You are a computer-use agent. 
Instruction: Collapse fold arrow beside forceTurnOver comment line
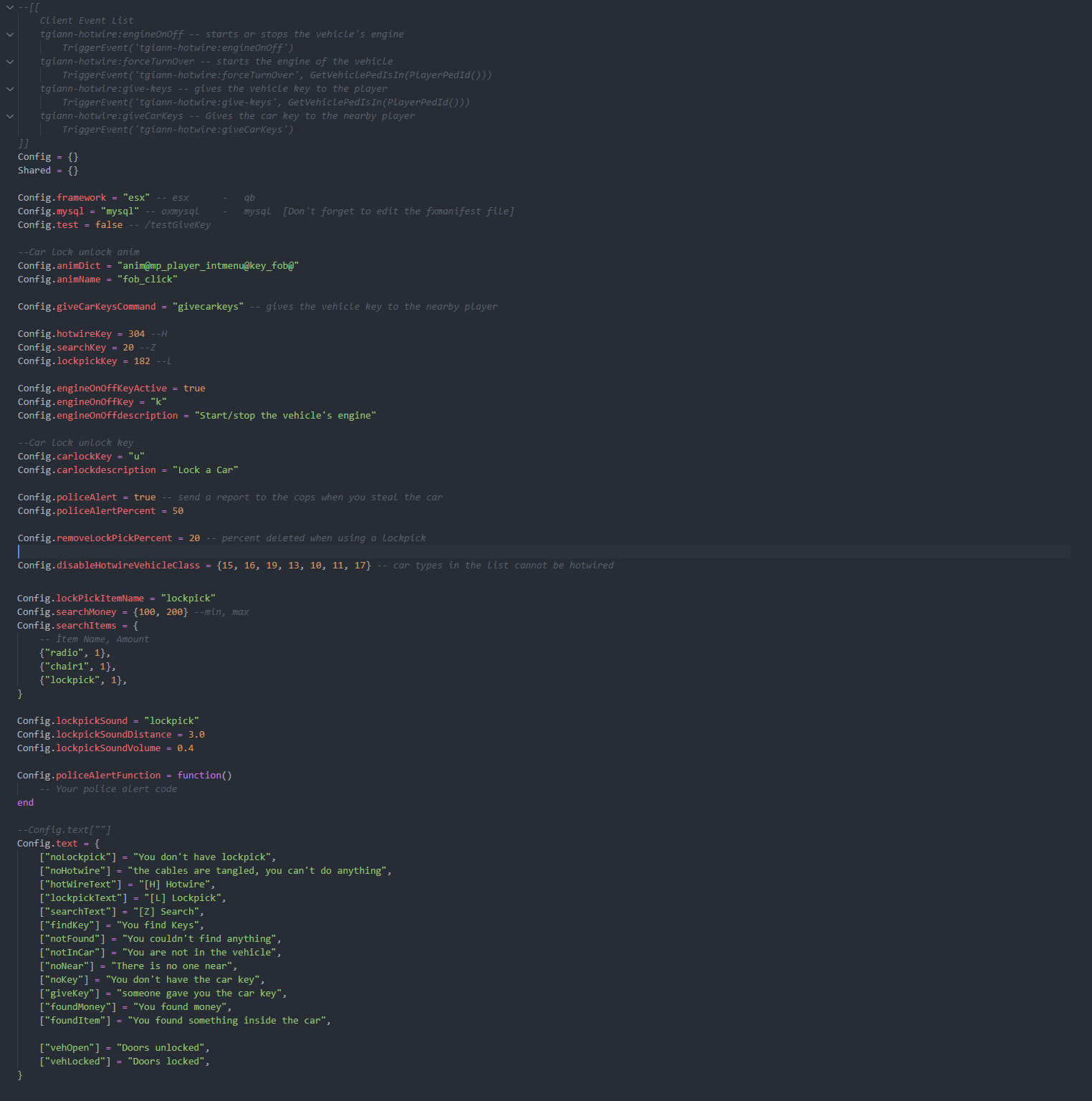pos(10,62)
